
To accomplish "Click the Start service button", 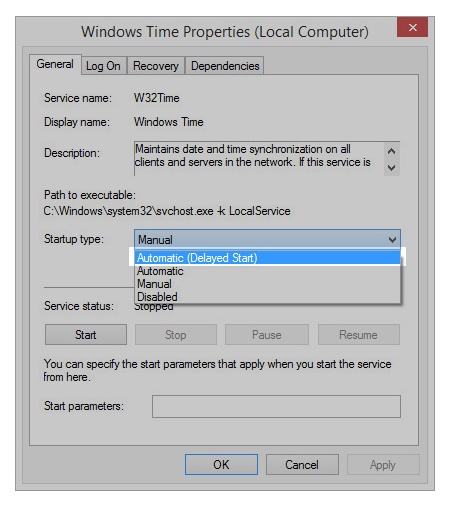I will (86, 335).
